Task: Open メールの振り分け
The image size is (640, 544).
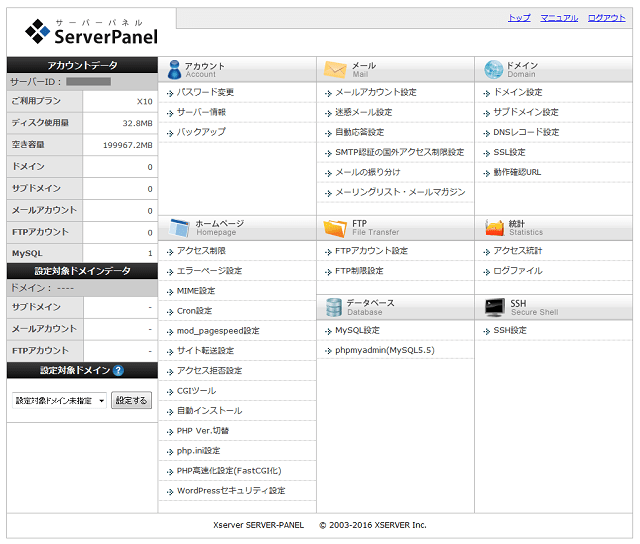Action: [367, 172]
